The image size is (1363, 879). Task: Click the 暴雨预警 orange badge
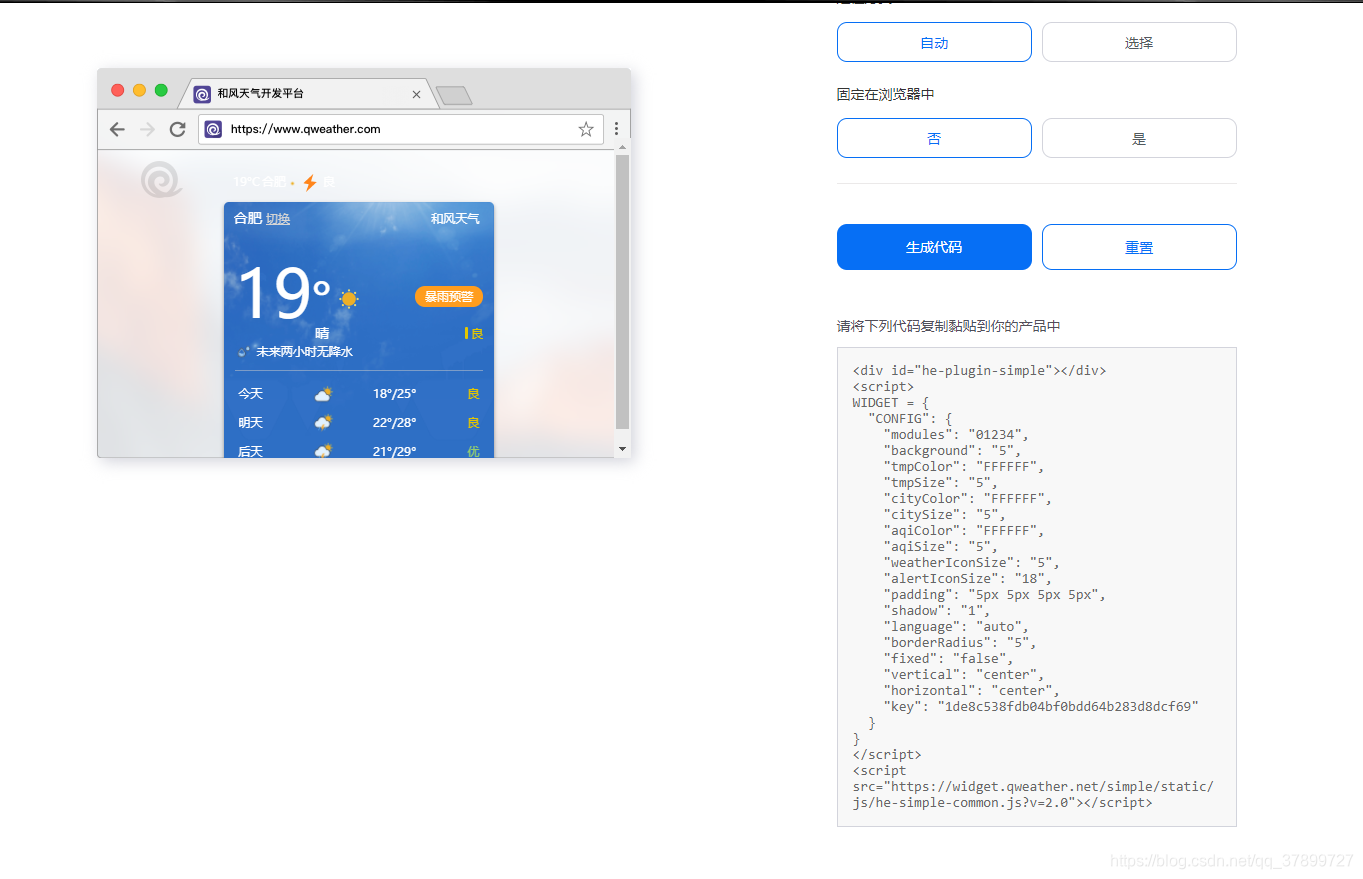pyautogui.click(x=449, y=297)
